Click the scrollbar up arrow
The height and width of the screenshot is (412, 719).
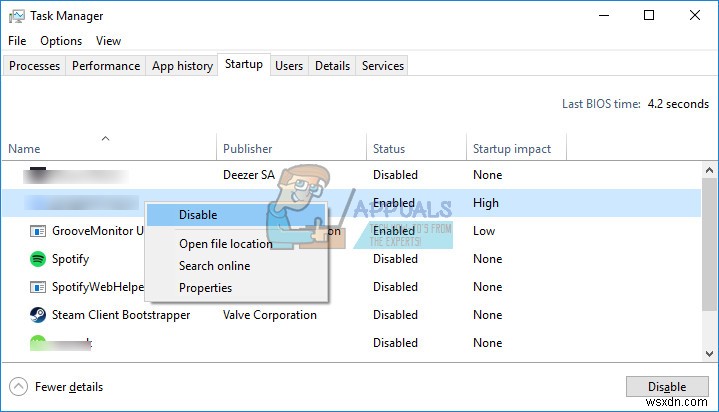tap(709, 170)
